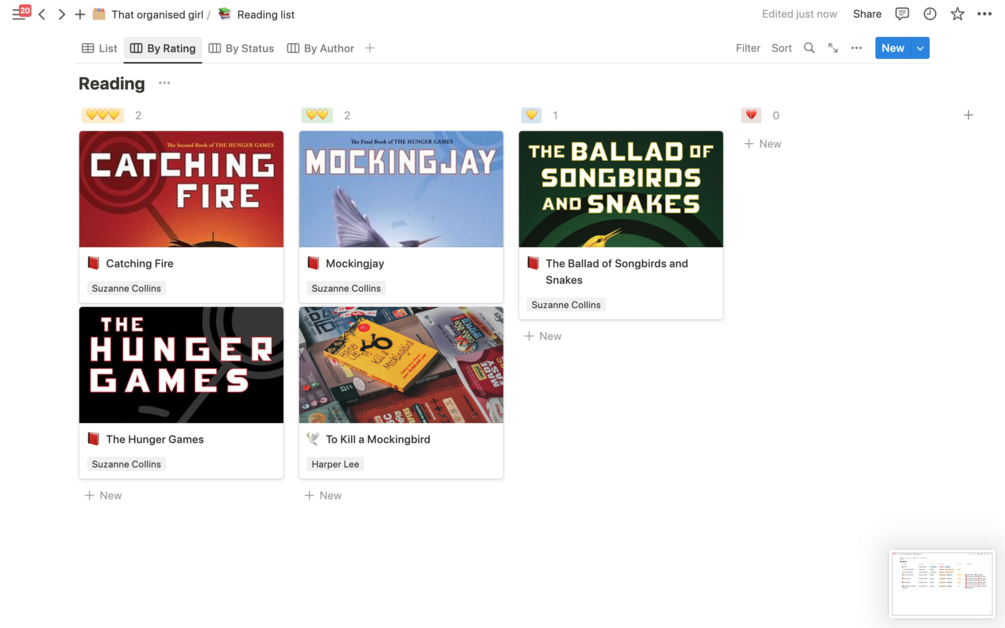1005x628 pixels.
Task: Click Suzanne Collins tag on Catching Fire
Action: pos(126,288)
